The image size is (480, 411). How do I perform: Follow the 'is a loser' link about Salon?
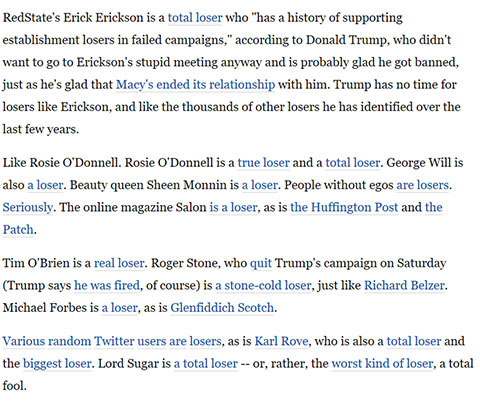[x=233, y=207]
